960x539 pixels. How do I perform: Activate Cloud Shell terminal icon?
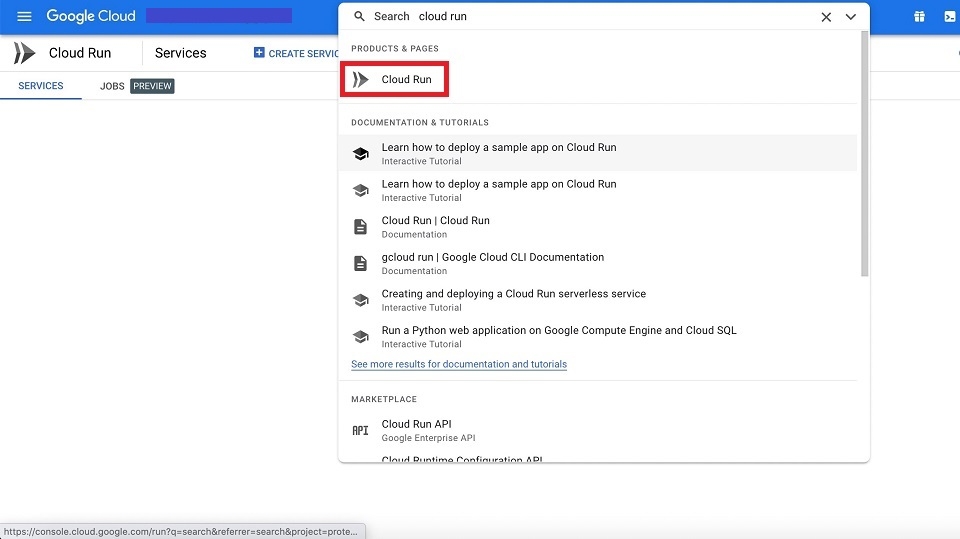(x=950, y=17)
